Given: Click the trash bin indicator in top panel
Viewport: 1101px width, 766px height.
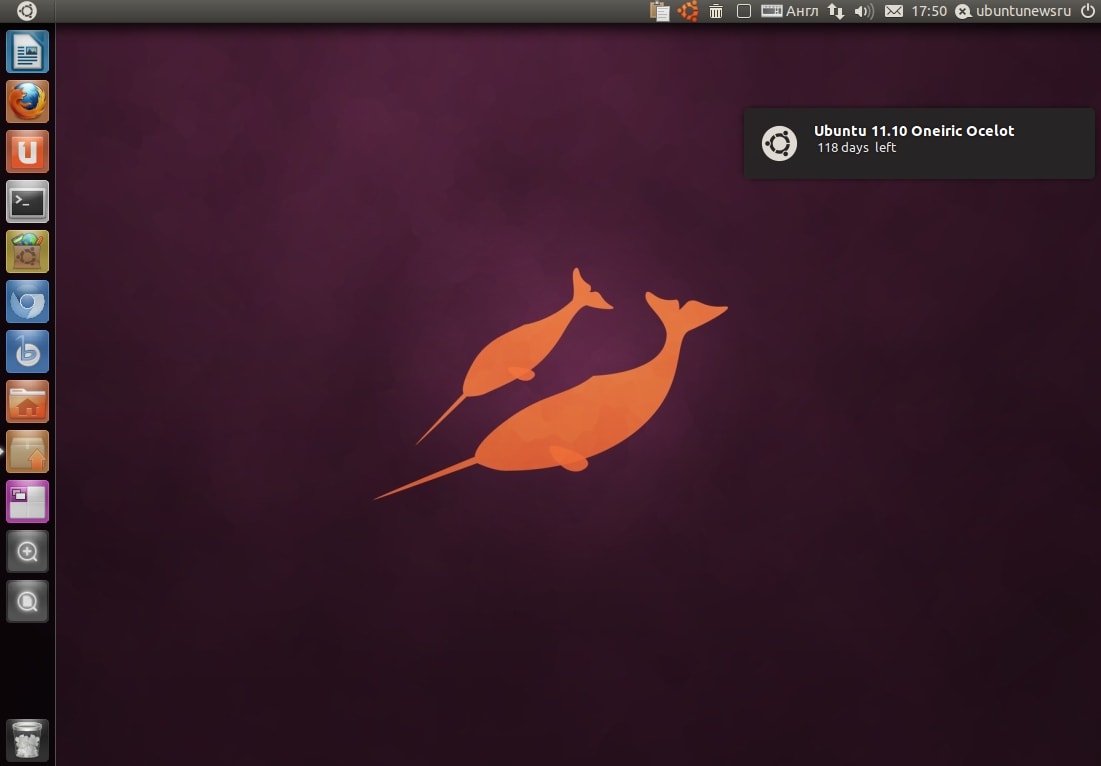Looking at the screenshot, I should 716,11.
